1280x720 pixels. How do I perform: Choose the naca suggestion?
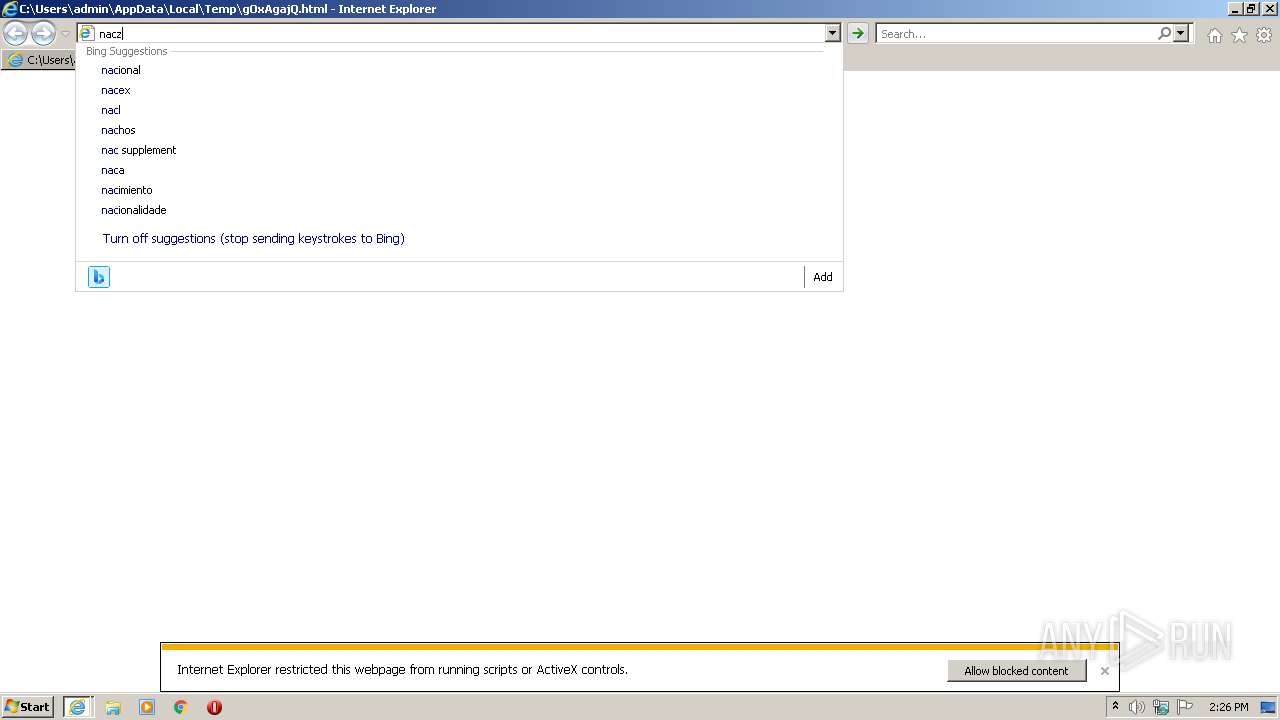tap(113, 170)
